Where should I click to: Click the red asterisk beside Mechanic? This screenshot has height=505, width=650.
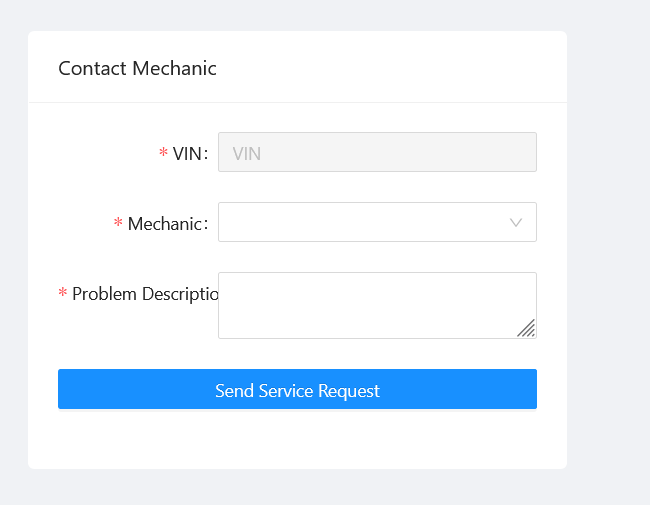118,224
